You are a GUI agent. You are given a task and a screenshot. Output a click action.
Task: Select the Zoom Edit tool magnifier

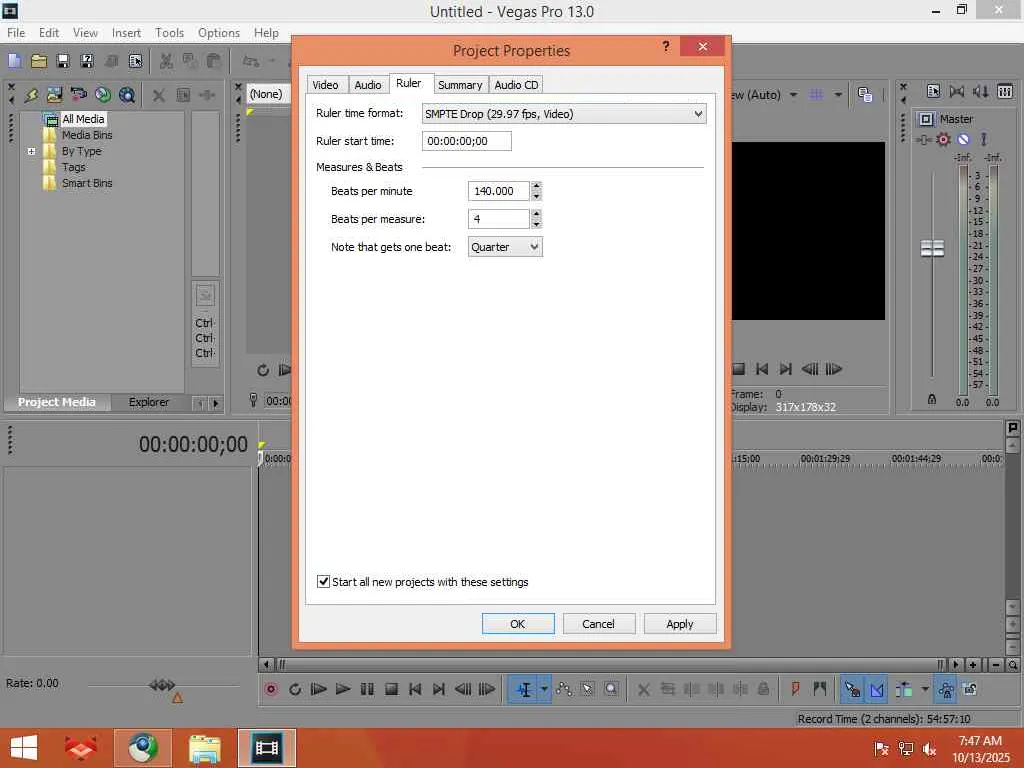[x=611, y=689]
